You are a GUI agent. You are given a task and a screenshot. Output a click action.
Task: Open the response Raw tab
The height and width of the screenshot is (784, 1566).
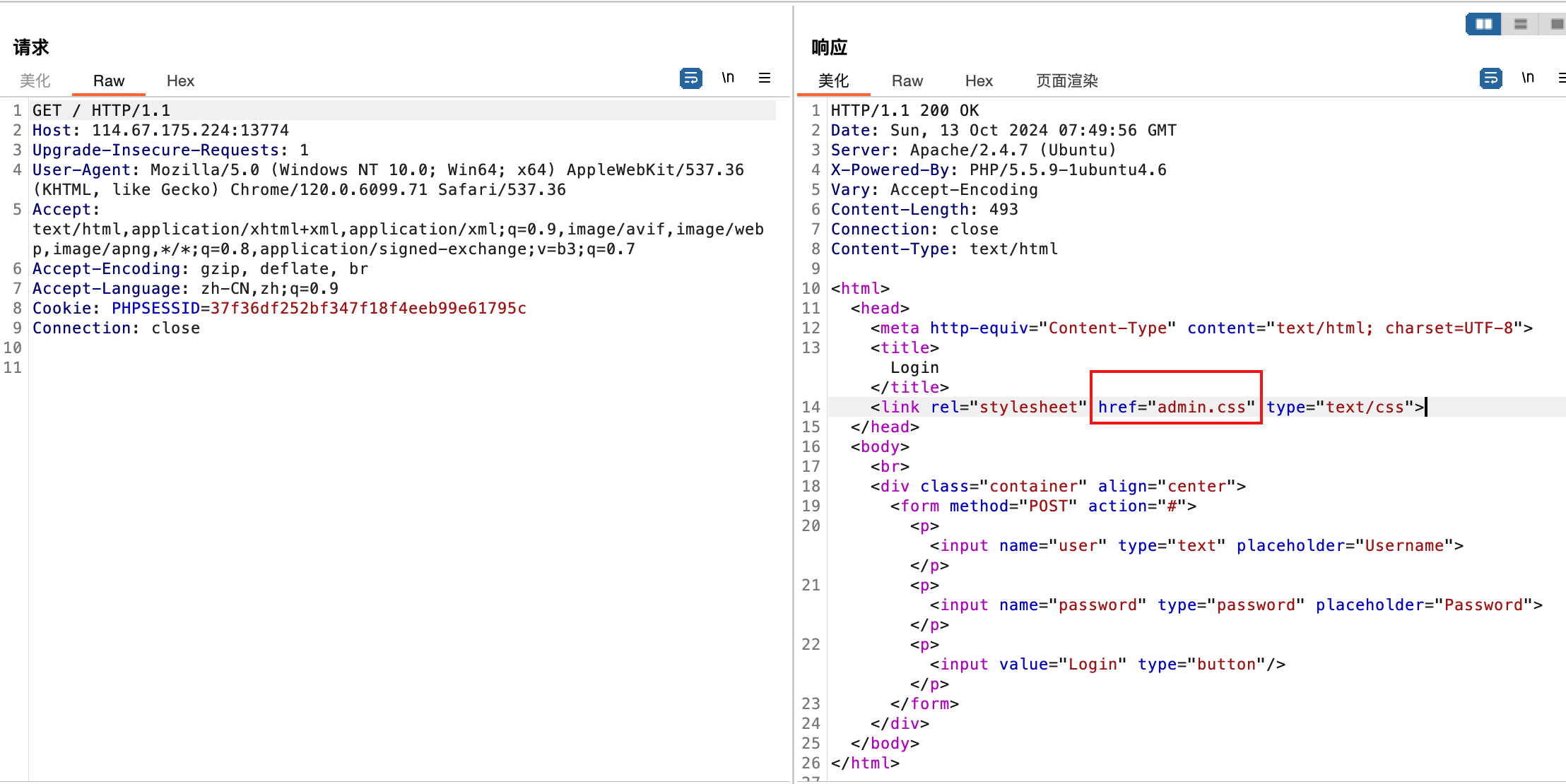coord(907,81)
